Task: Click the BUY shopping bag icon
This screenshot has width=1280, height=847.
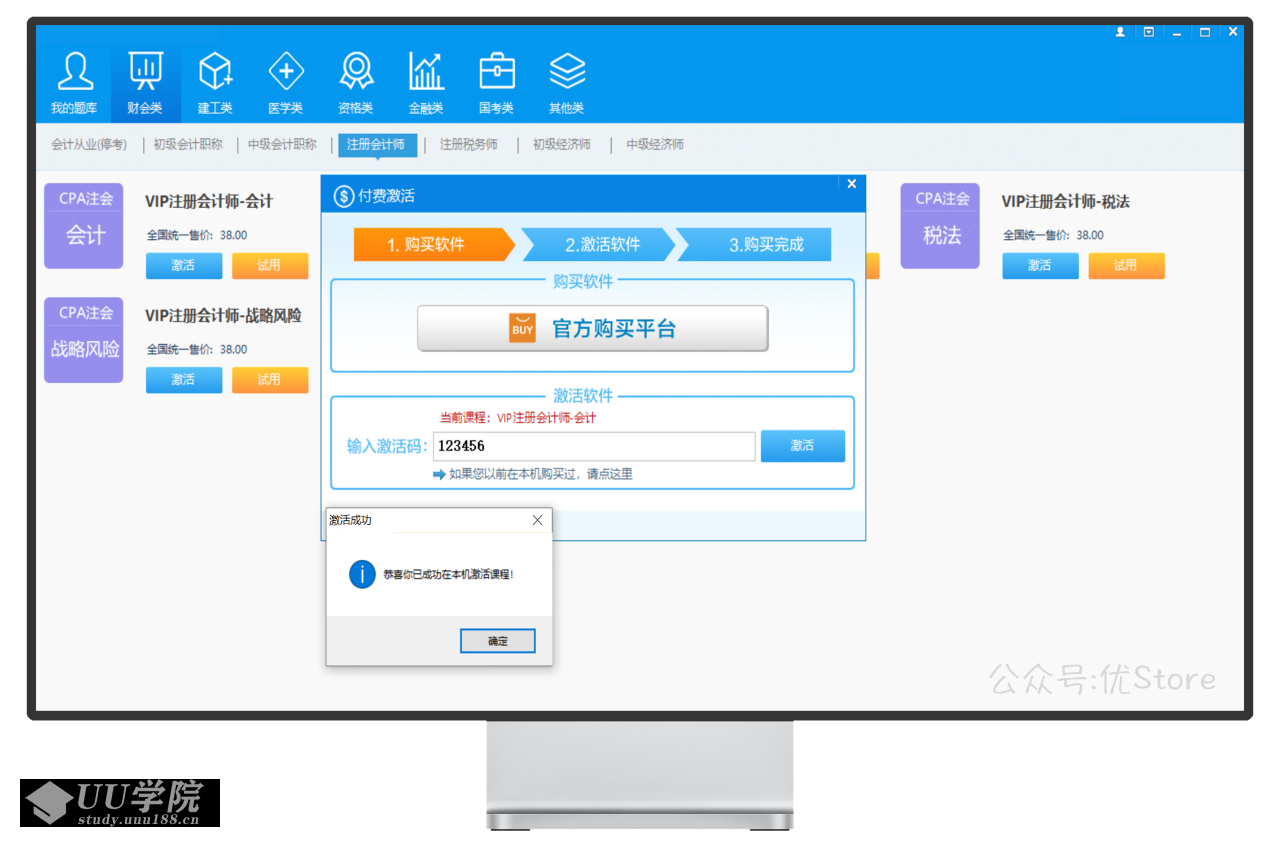Action: coord(522,328)
